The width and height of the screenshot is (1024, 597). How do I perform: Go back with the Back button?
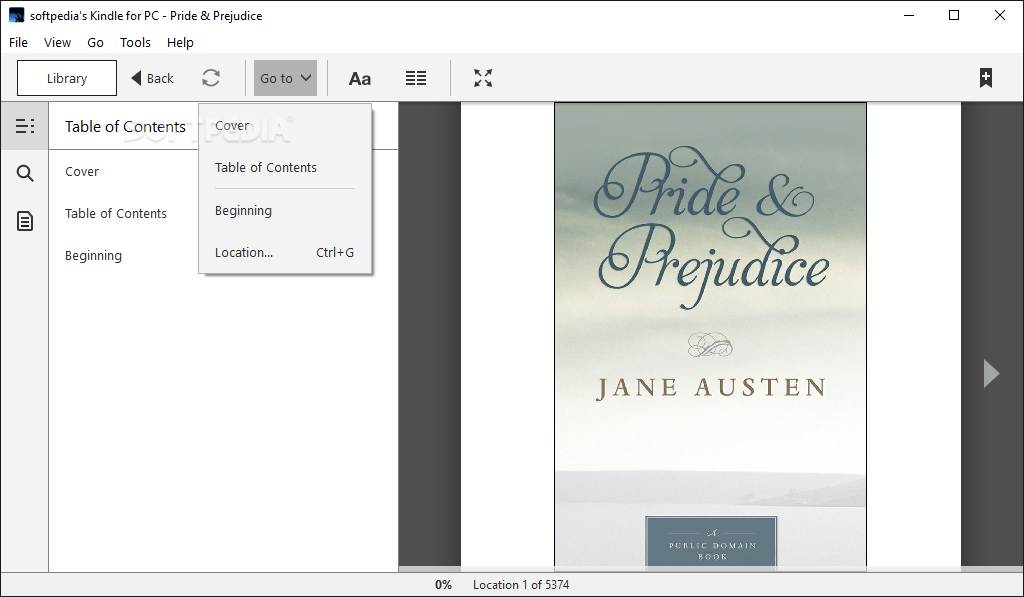(x=153, y=78)
